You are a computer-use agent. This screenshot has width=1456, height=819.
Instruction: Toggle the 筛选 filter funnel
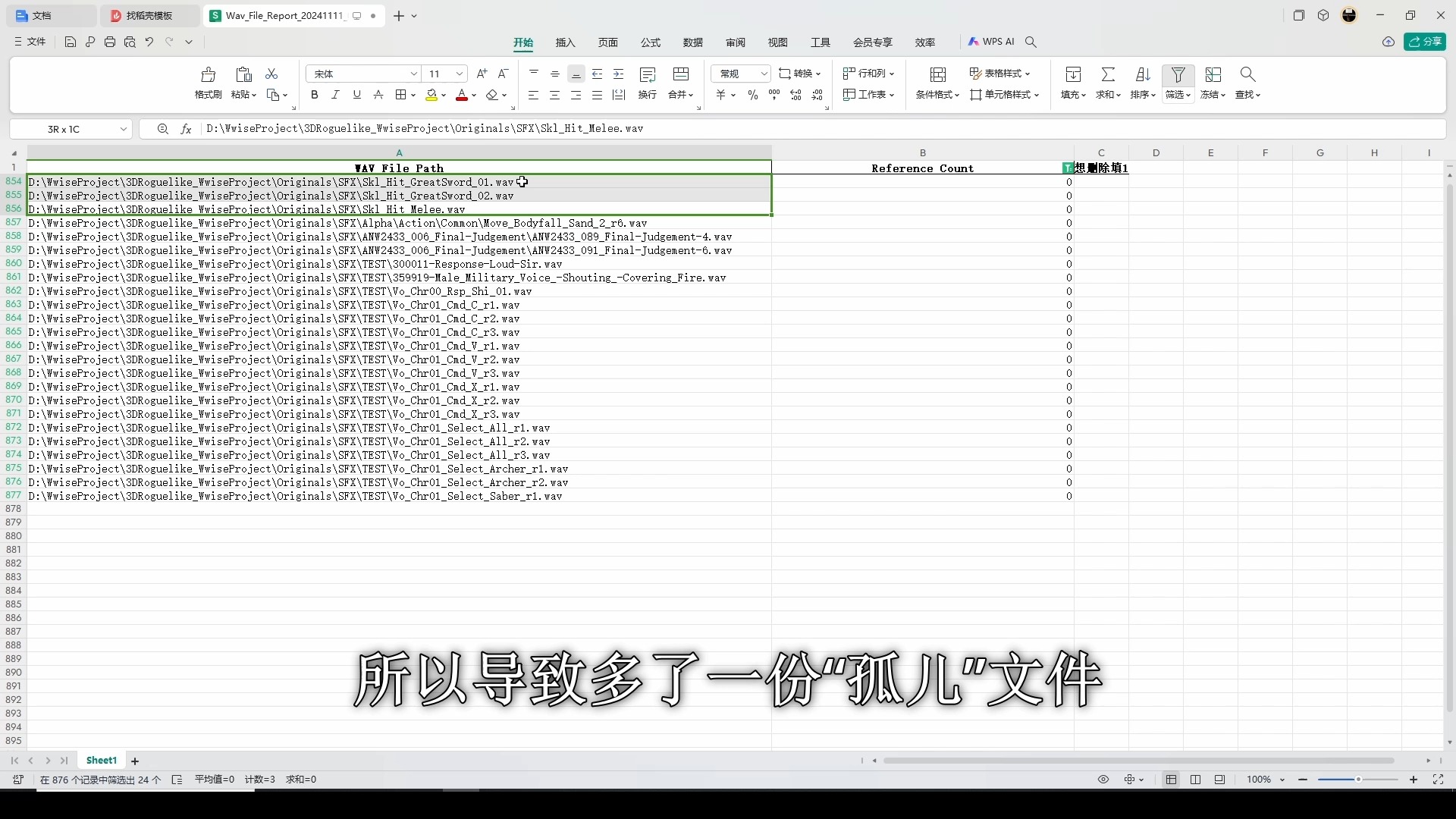click(x=1178, y=74)
